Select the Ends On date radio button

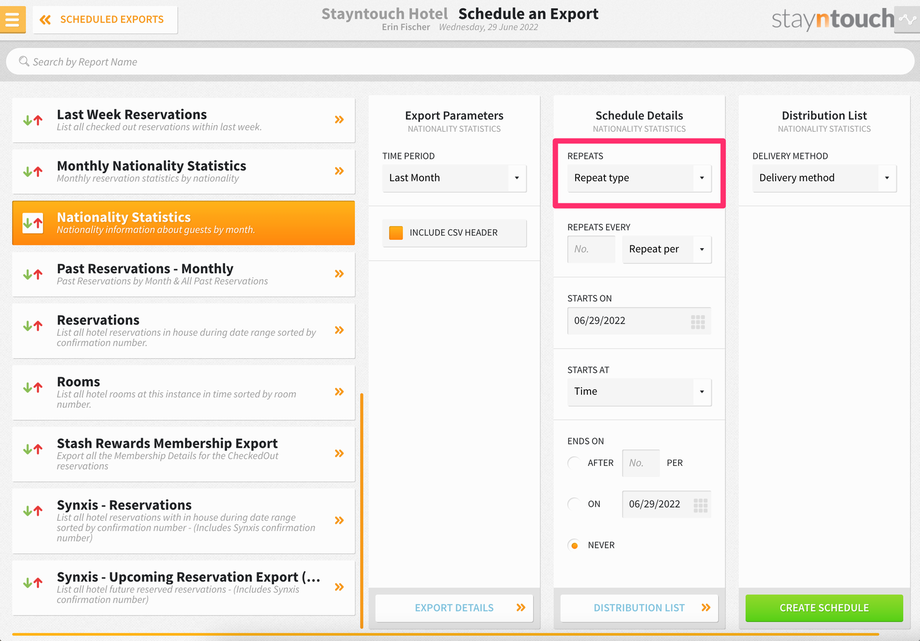pyautogui.click(x=574, y=504)
